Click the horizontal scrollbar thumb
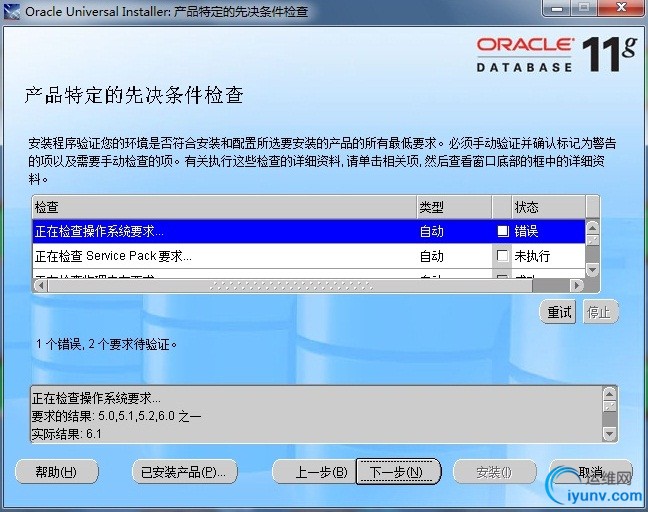Screen dimensions: 648x512 [290, 285]
